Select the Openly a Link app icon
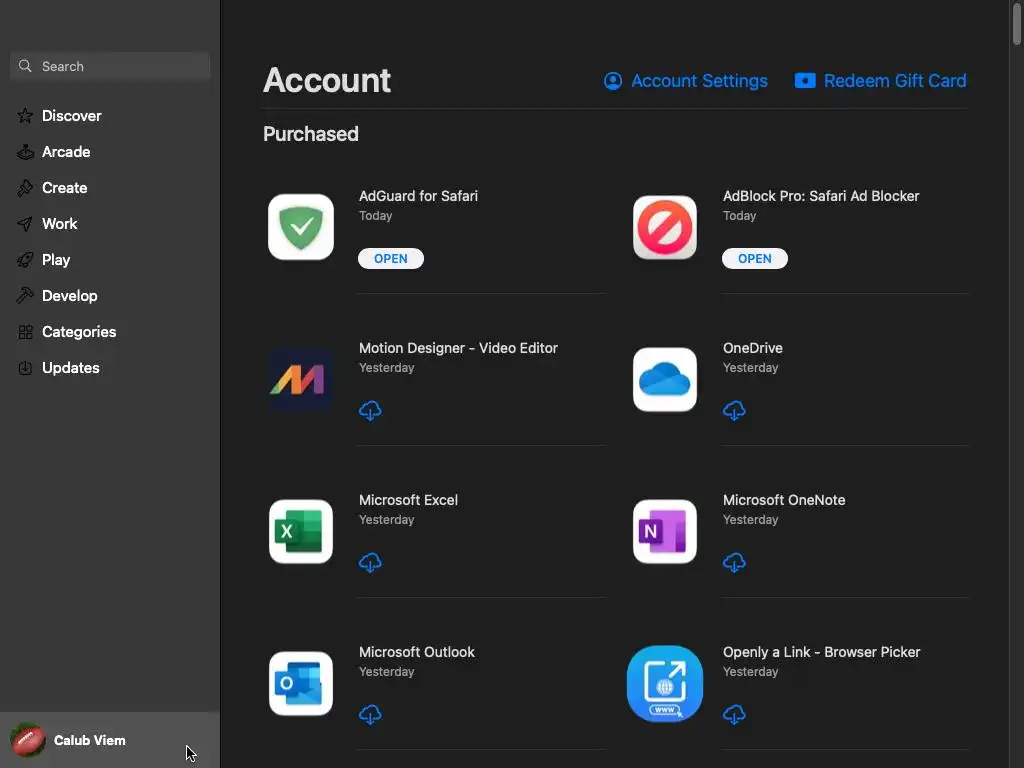 [665, 684]
